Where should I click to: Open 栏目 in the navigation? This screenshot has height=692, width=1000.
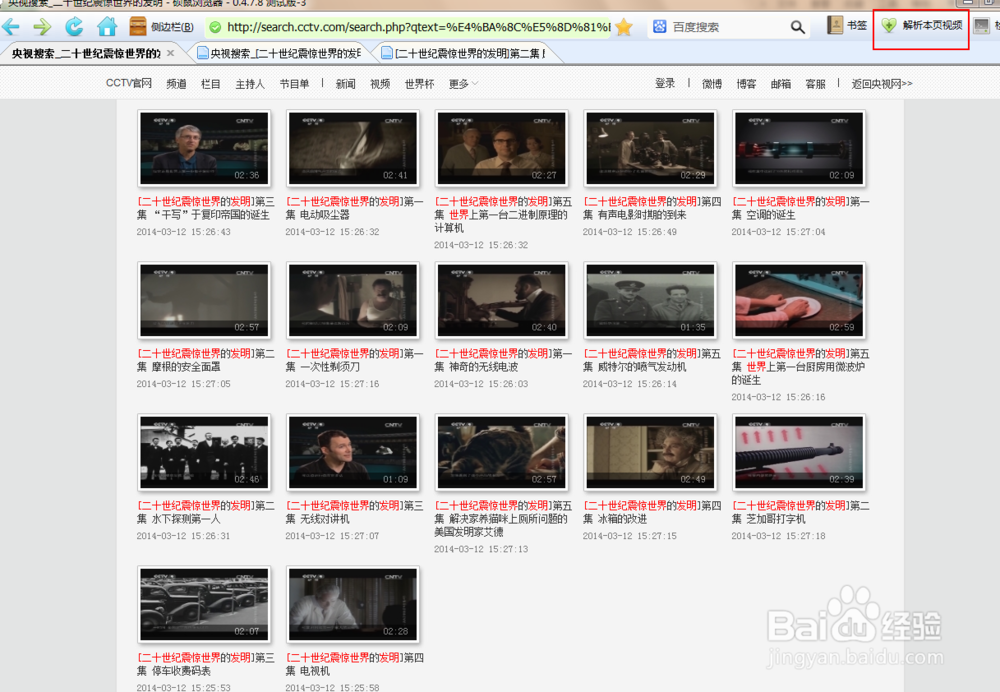[210, 84]
